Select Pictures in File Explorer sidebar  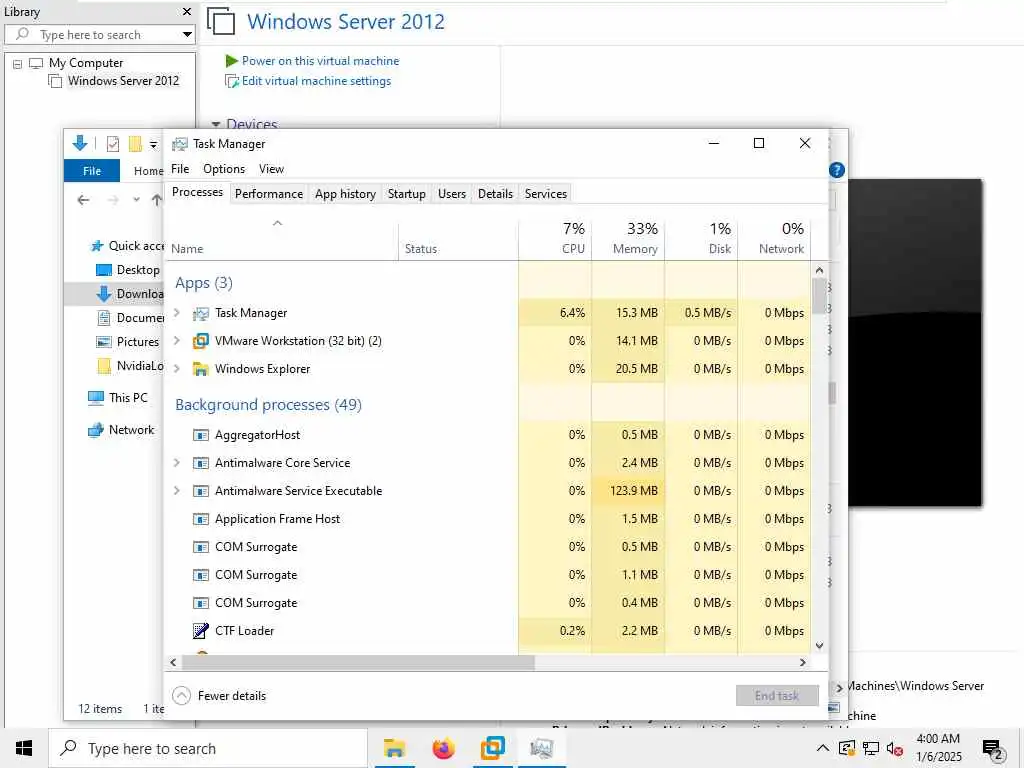[x=128, y=342]
